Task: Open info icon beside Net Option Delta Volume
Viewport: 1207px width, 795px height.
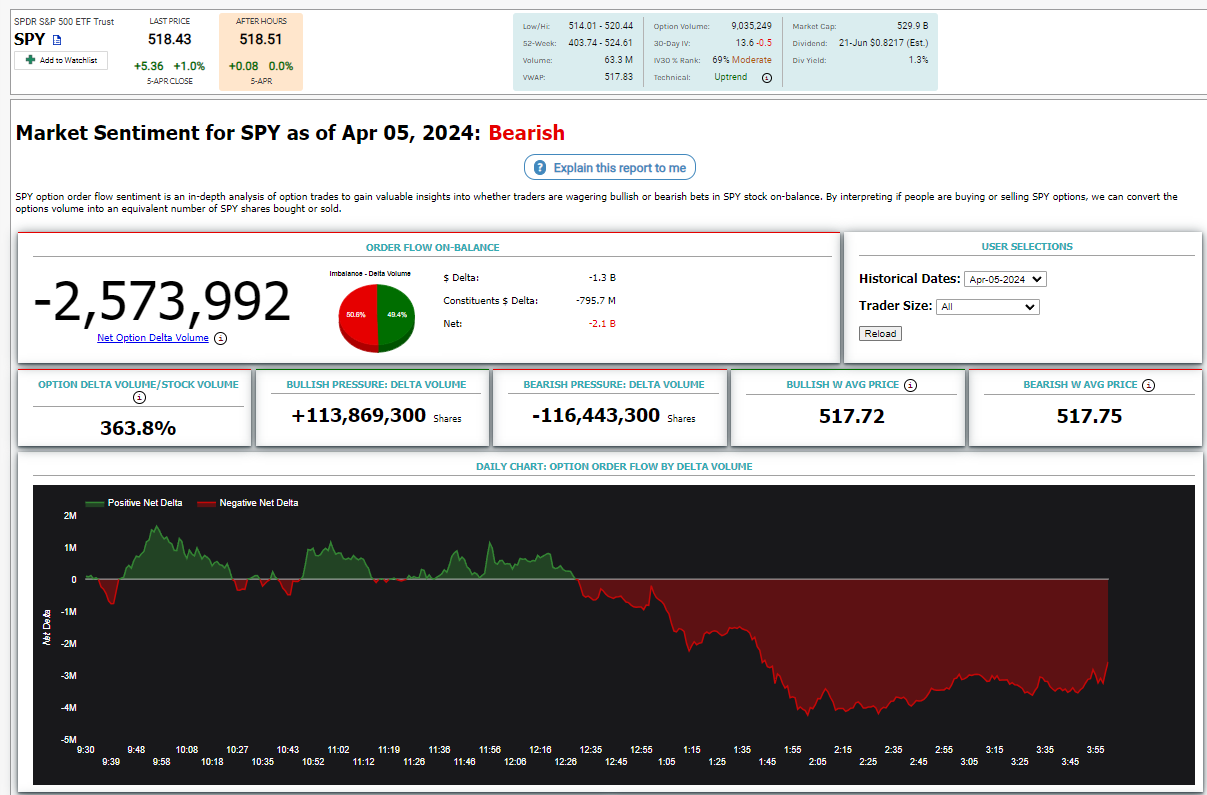Action: [221, 338]
